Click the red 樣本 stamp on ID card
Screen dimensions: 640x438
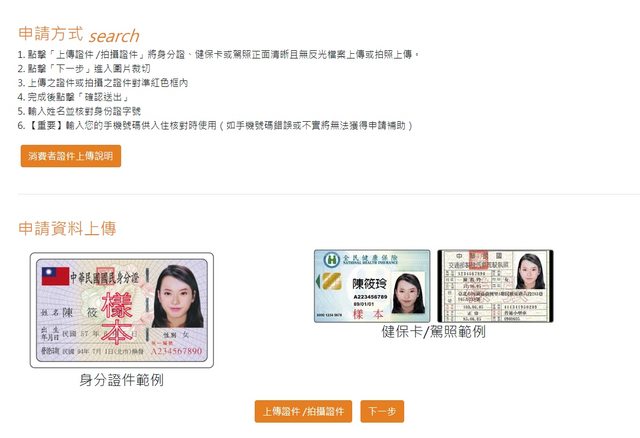coord(117,318)
